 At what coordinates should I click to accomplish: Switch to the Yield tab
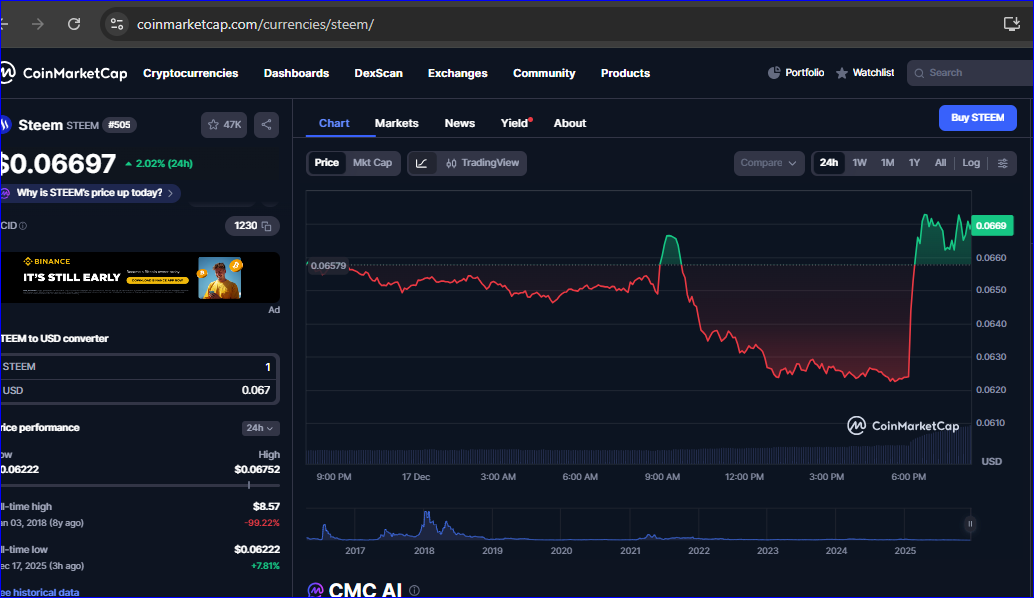pyautogui.click(x=514, y=123)
